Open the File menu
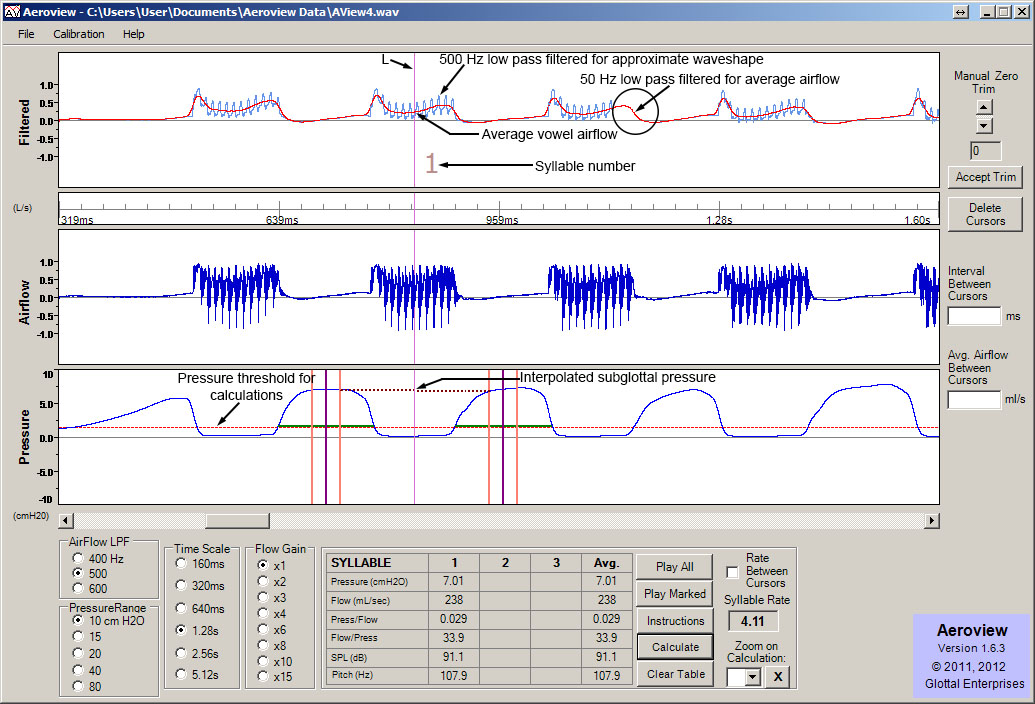Screen dimensions: 1035x704 tap(26, 34)
